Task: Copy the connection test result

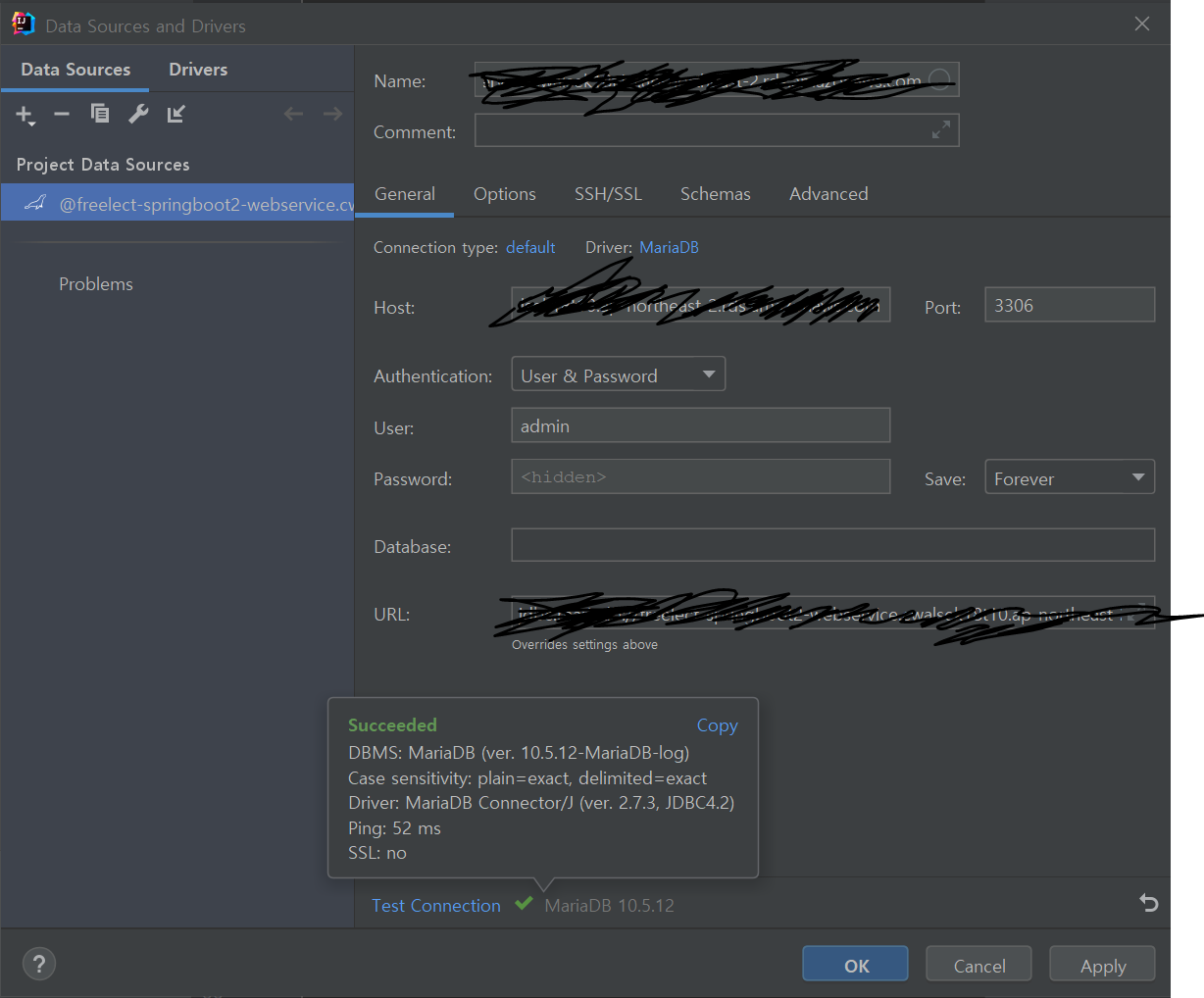Action: pyautogui.click(x=717, y=725)
